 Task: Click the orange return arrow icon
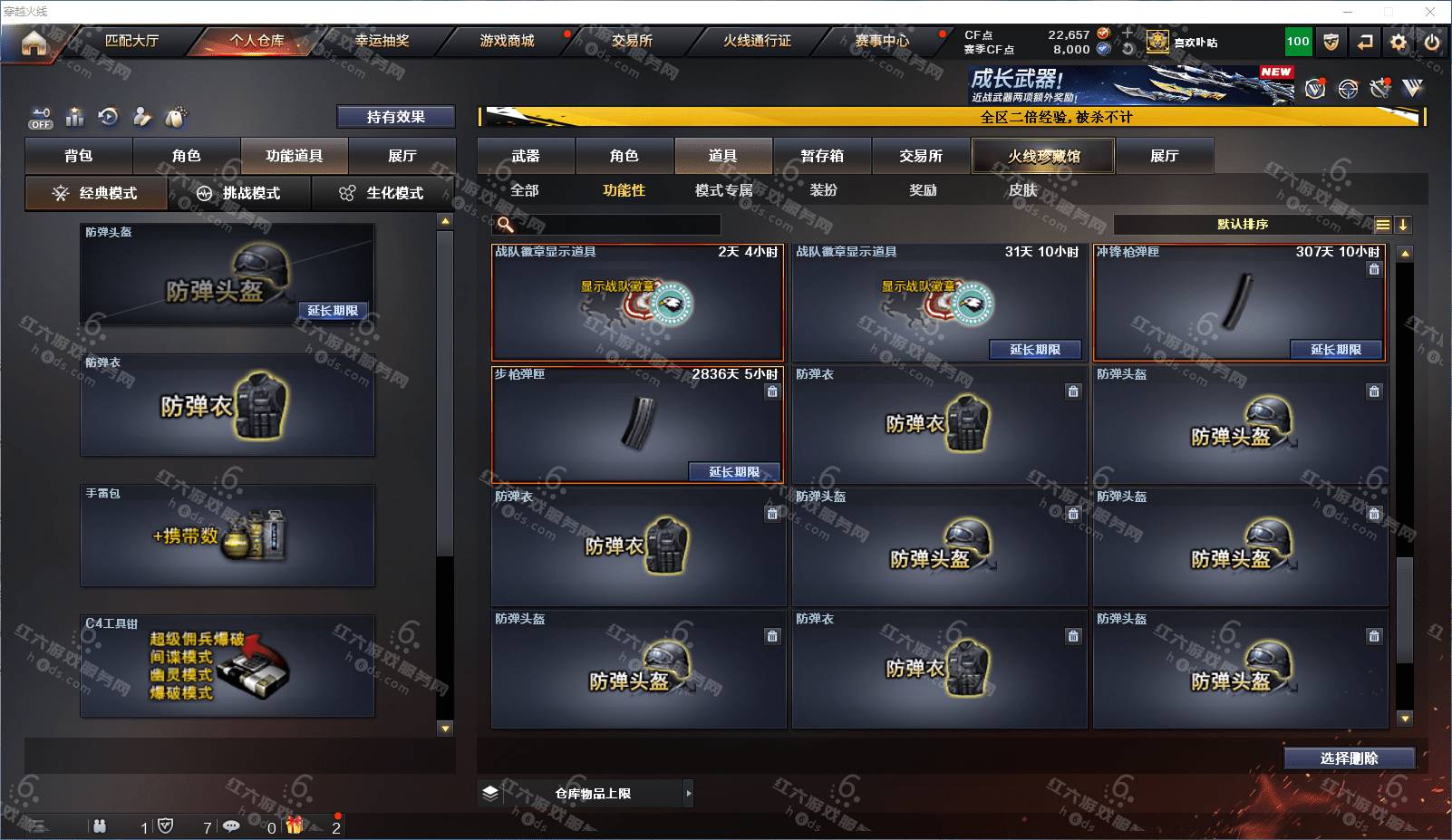click(1365, 42)
